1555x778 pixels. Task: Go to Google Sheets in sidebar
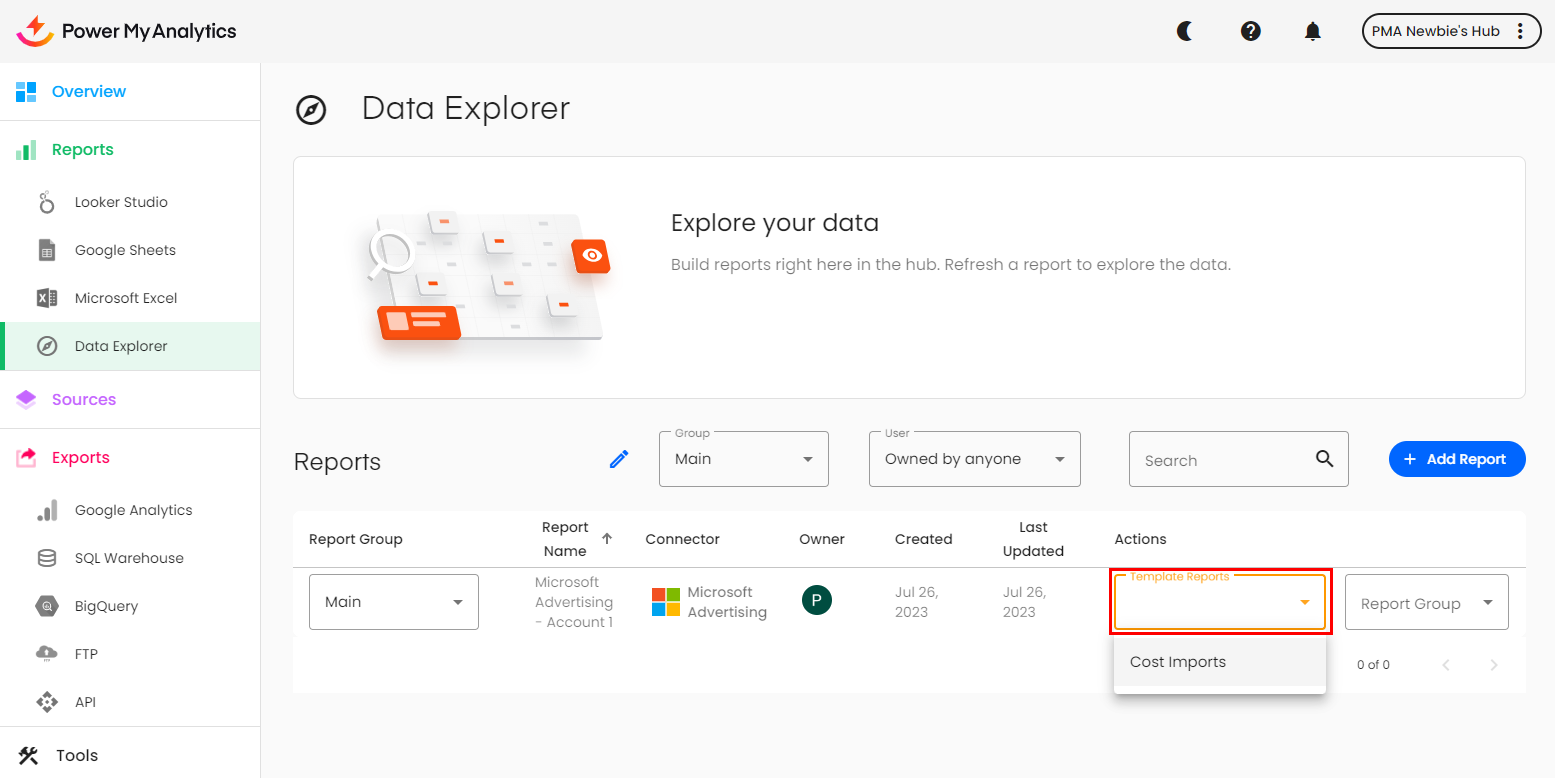click(125, 250)
